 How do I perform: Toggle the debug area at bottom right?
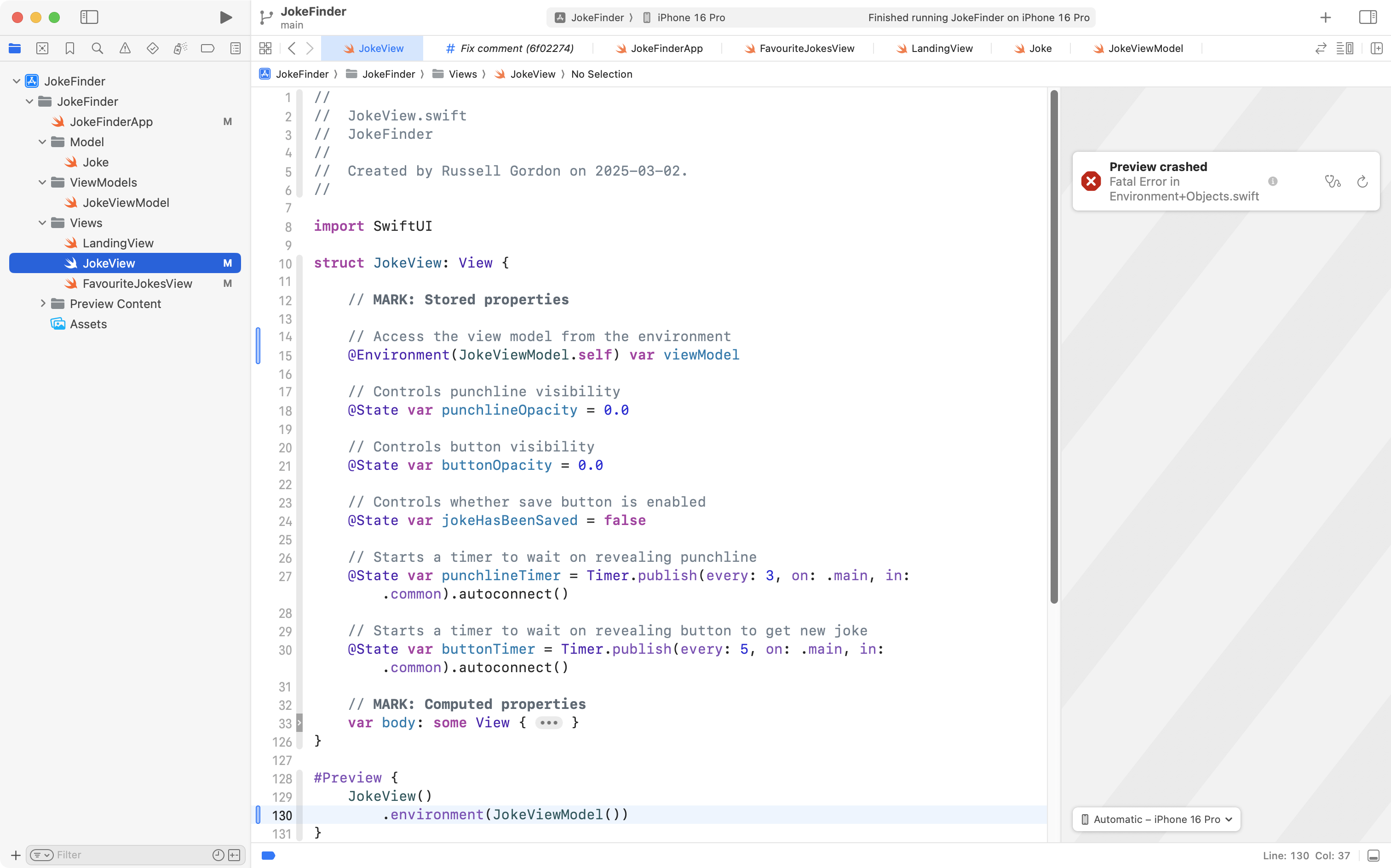pos(1373,856)
